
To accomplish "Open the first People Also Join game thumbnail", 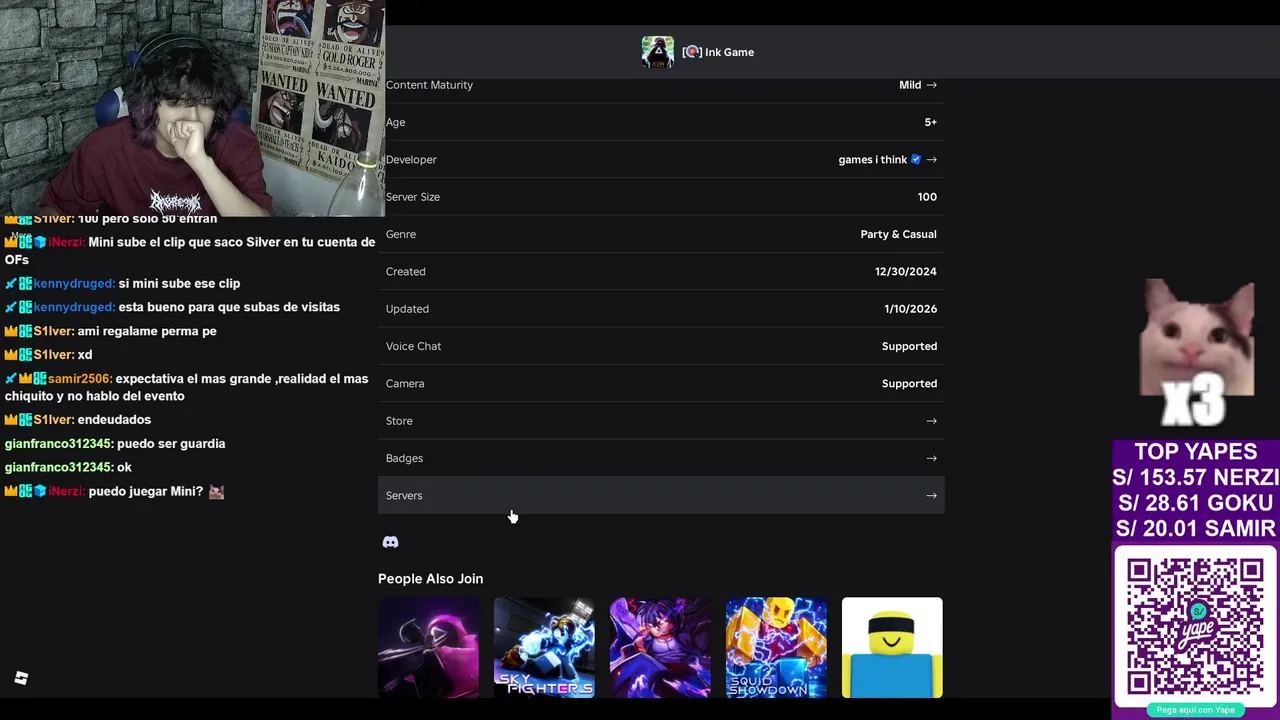I will pyautogui.click(x=428, y=647).
